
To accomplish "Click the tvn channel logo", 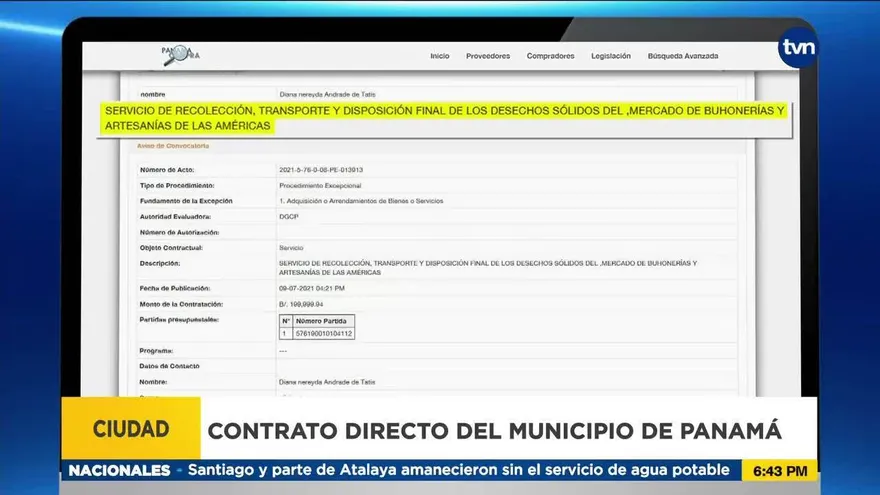I will click(798, 48).
